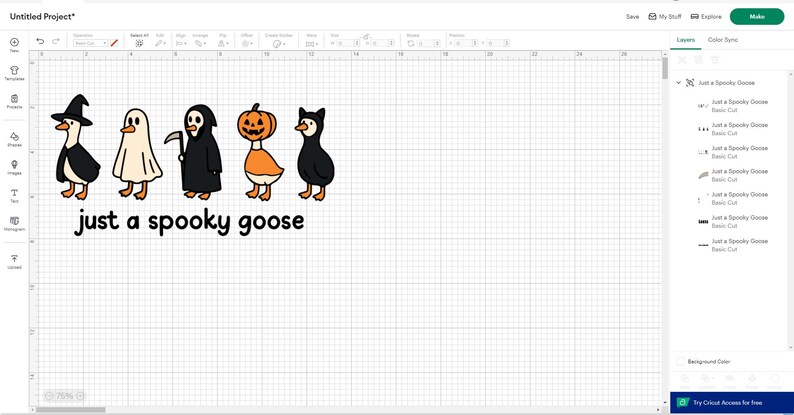Open the Create Sticker dropdown
The image size is (794, 415).
279,44
